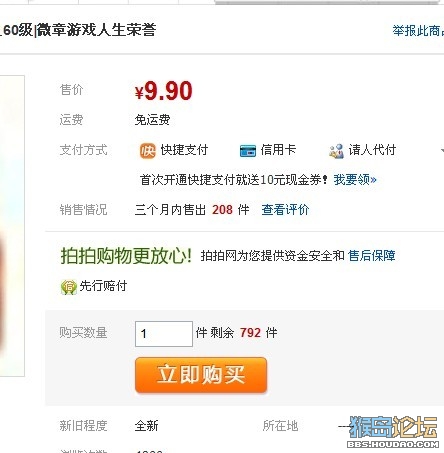Select 信用卡 payment option

click(x=278, y=150)
